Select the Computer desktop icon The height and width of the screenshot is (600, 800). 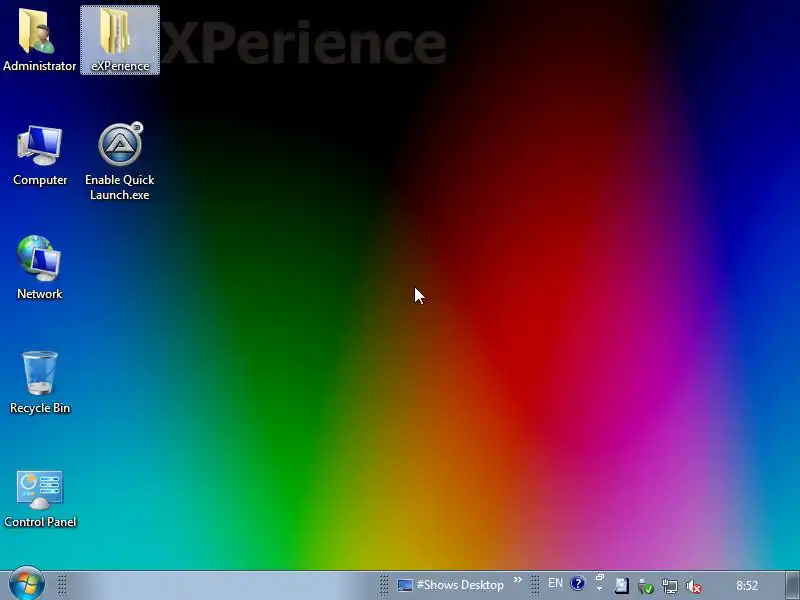(x=40, y=156)
